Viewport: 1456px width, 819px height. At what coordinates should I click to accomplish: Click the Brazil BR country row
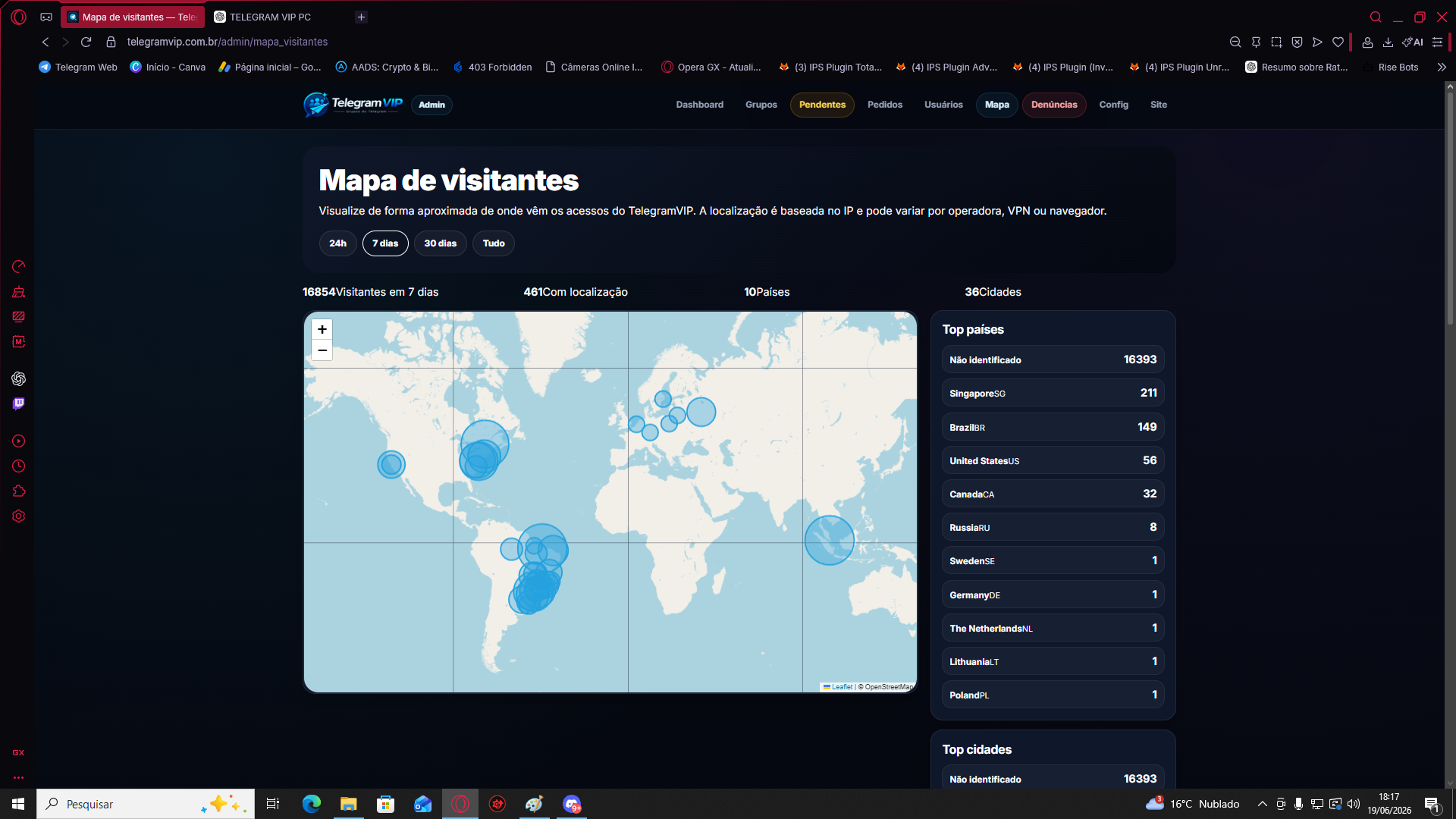1053,427
